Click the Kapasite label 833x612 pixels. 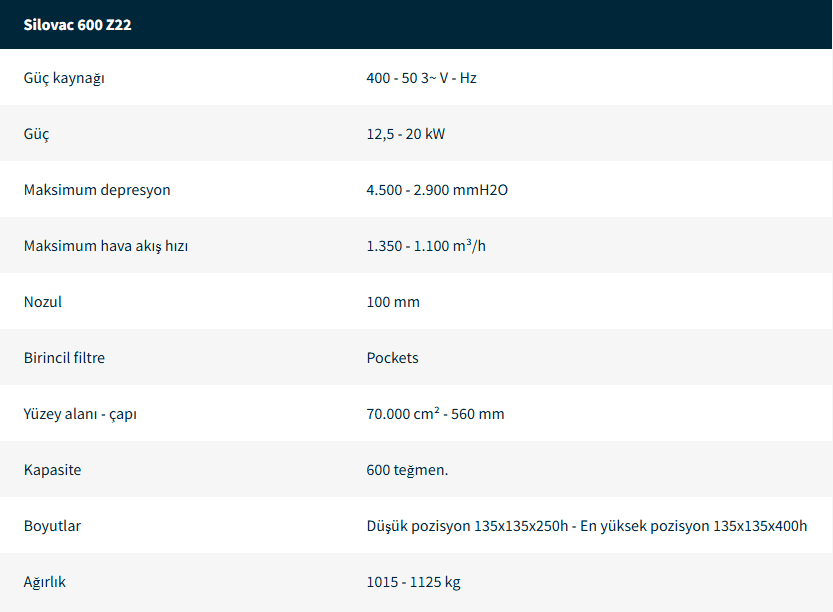coord(53,470)
